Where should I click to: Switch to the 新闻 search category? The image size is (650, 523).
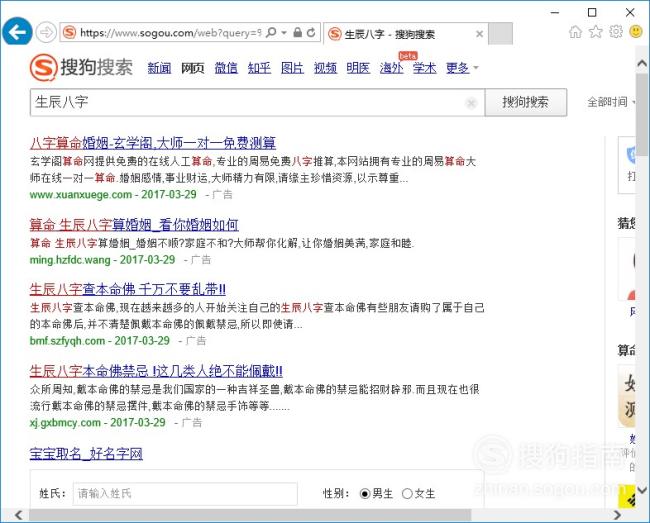click(159, 68)
